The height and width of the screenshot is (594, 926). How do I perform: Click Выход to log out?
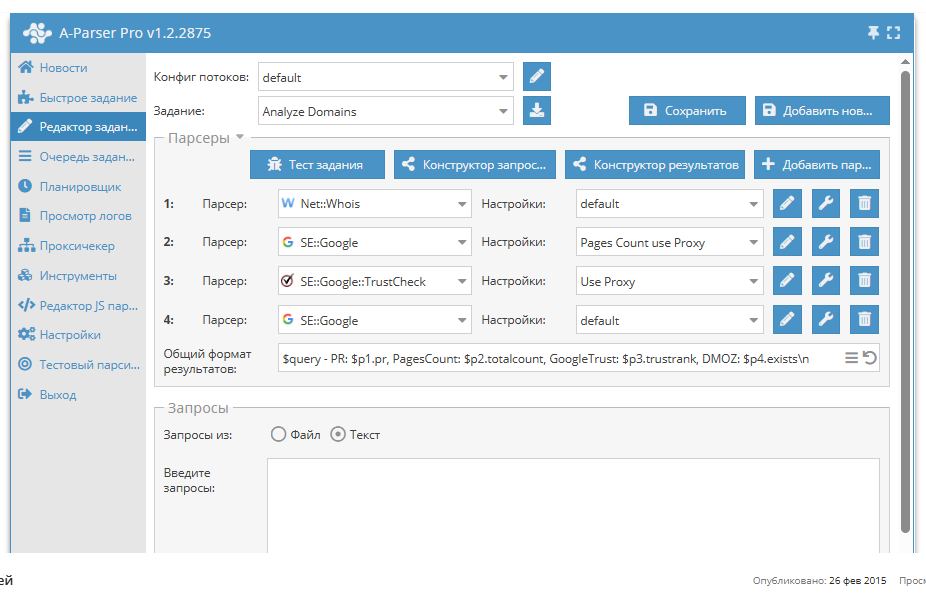[x=78, y=394]
